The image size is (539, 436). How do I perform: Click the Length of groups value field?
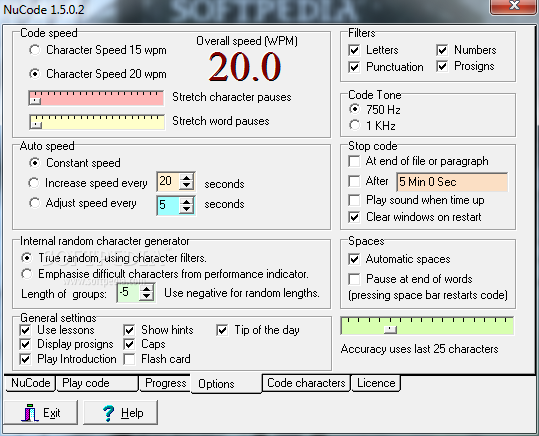(129, 293)
